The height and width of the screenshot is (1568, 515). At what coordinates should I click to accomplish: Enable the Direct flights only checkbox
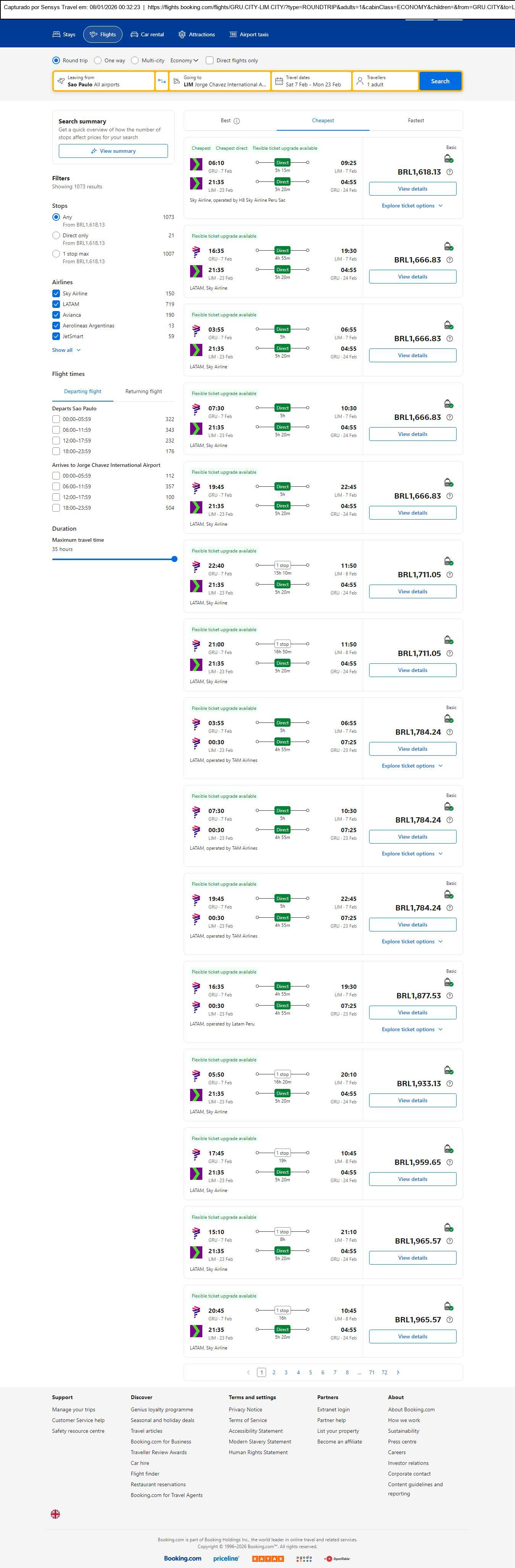point(210,60)
